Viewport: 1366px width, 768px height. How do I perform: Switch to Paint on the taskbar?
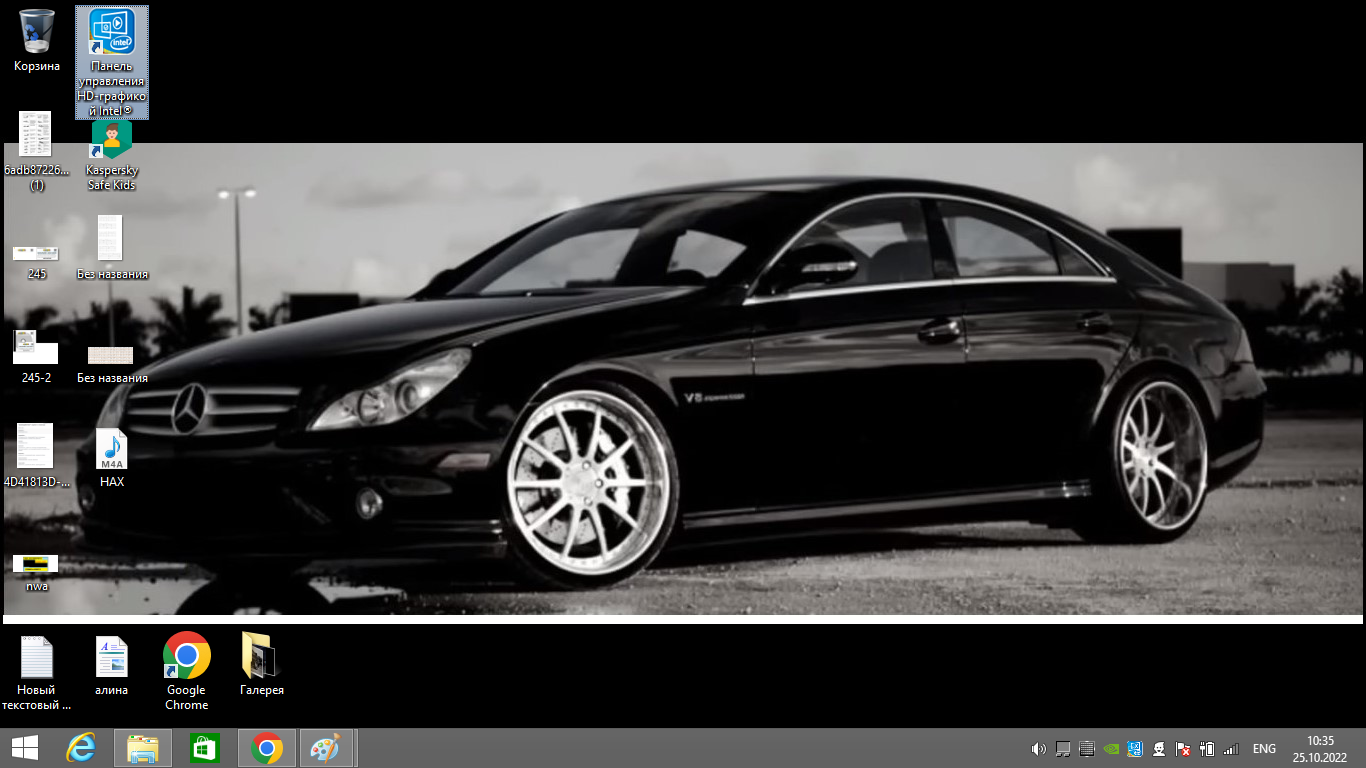[x=326, y=748]
